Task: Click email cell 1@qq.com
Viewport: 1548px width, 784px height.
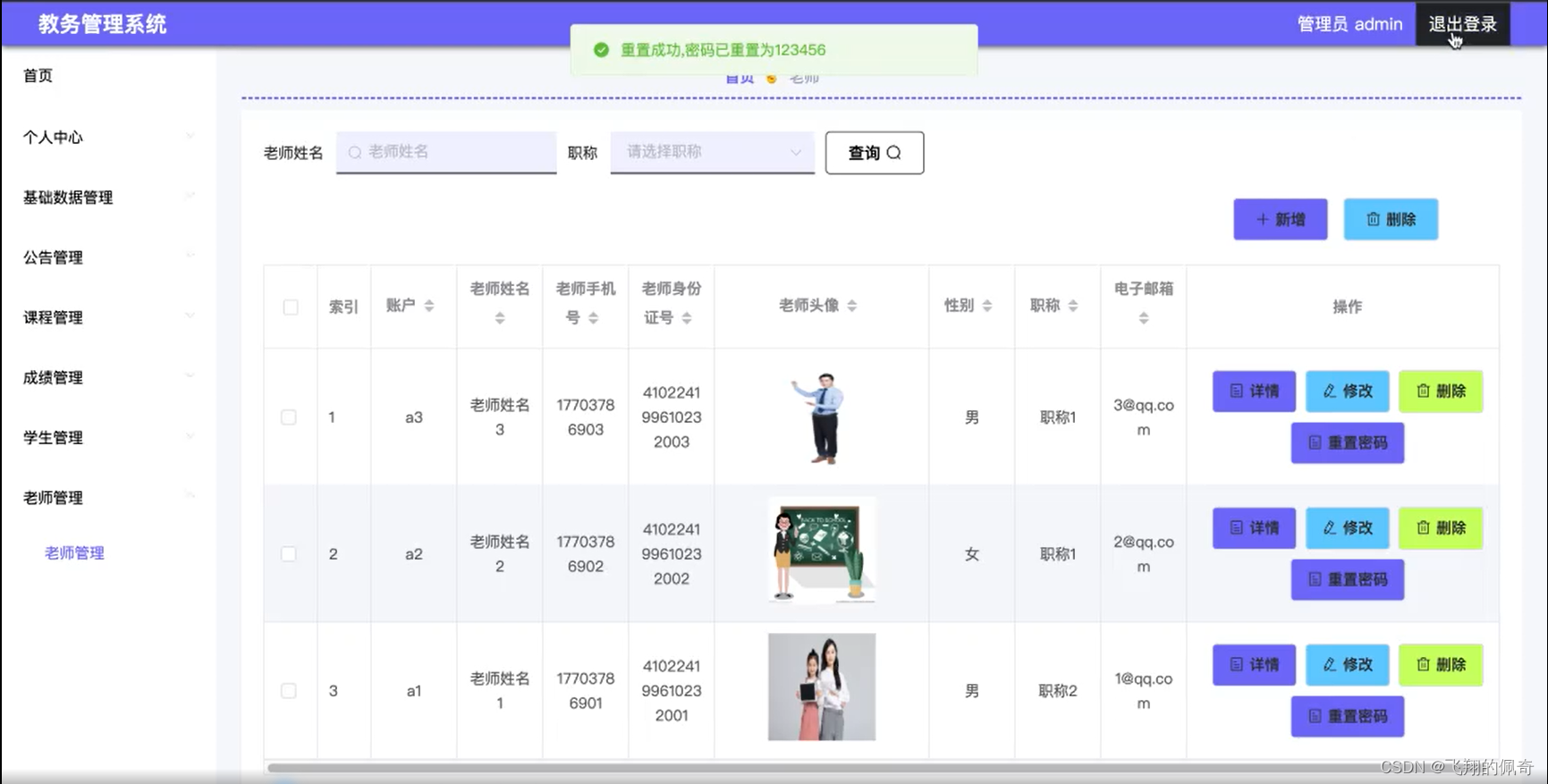Action: [1144, 691]
